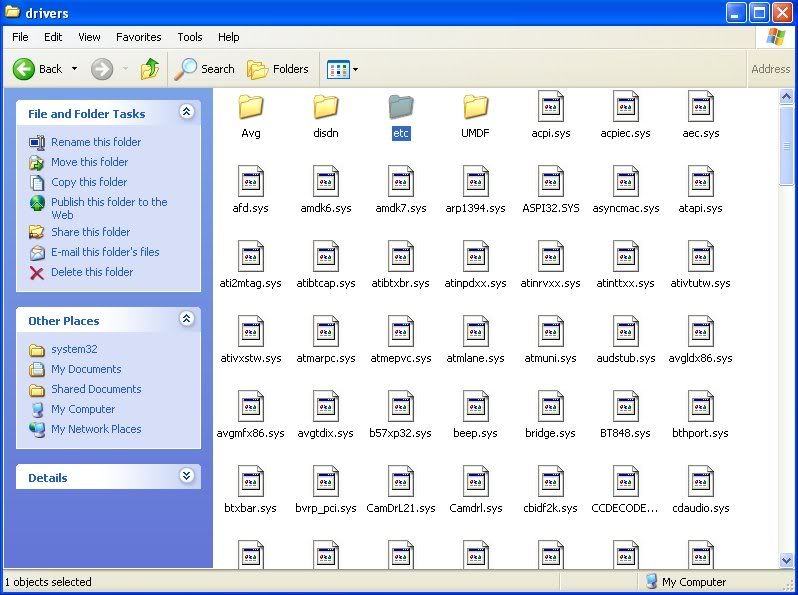Viewport: 798px width, 595px height.
Task: Select the acpi.sys file icon
Action: (551, 107)
